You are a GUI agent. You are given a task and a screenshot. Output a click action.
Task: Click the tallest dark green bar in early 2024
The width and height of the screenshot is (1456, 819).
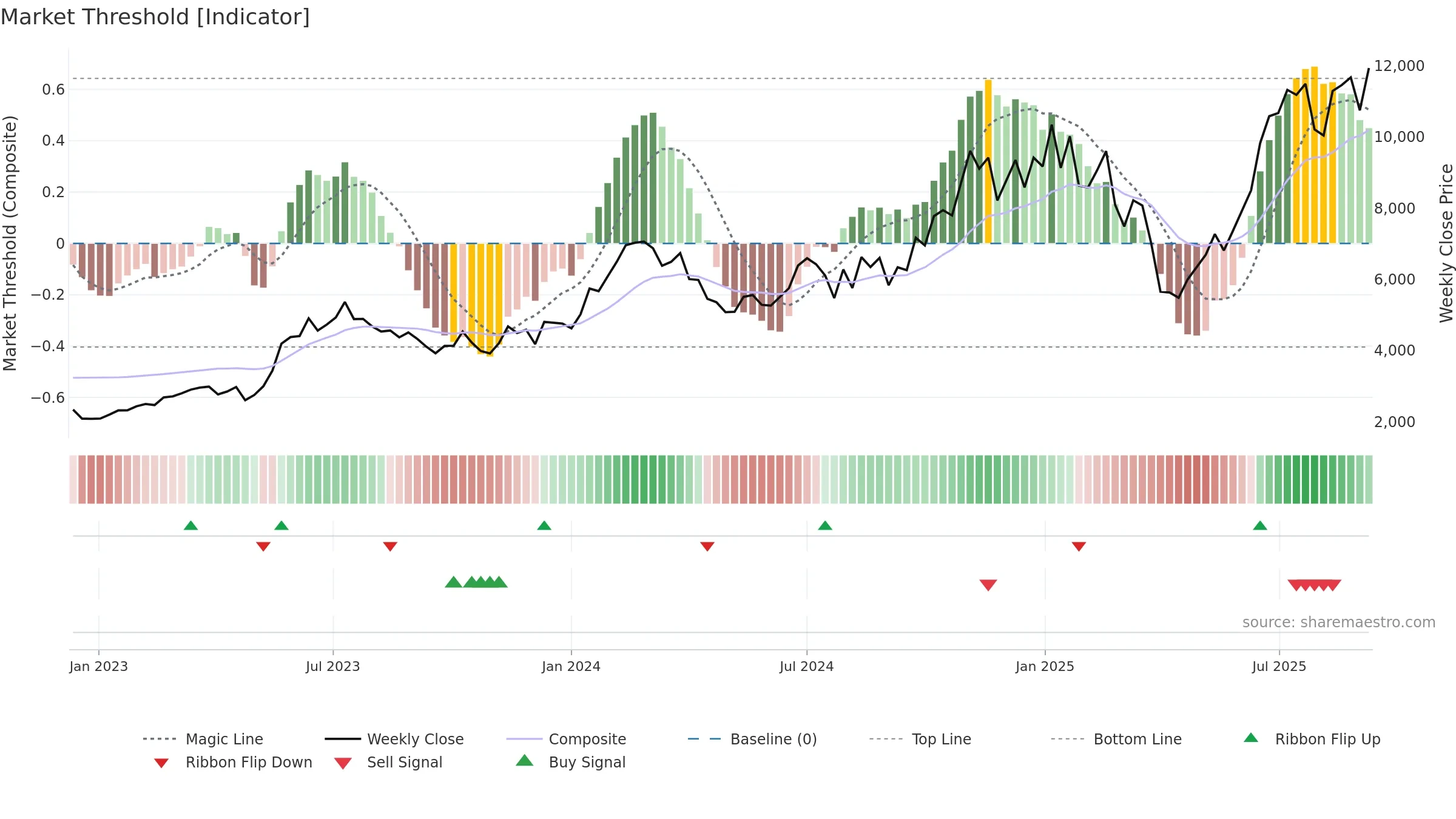pos(653,178)
